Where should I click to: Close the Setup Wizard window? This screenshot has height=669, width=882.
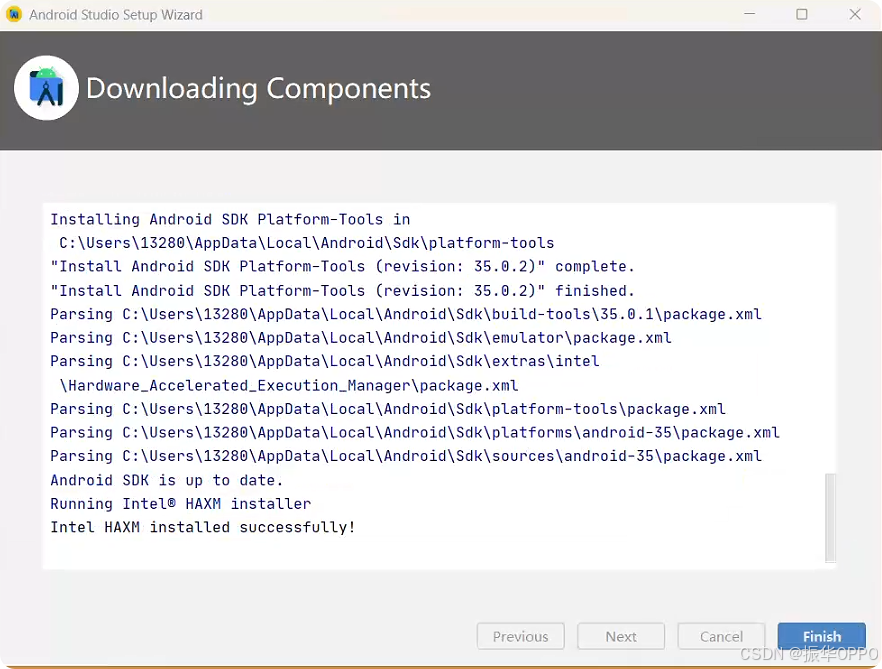[x=855, y=14]
